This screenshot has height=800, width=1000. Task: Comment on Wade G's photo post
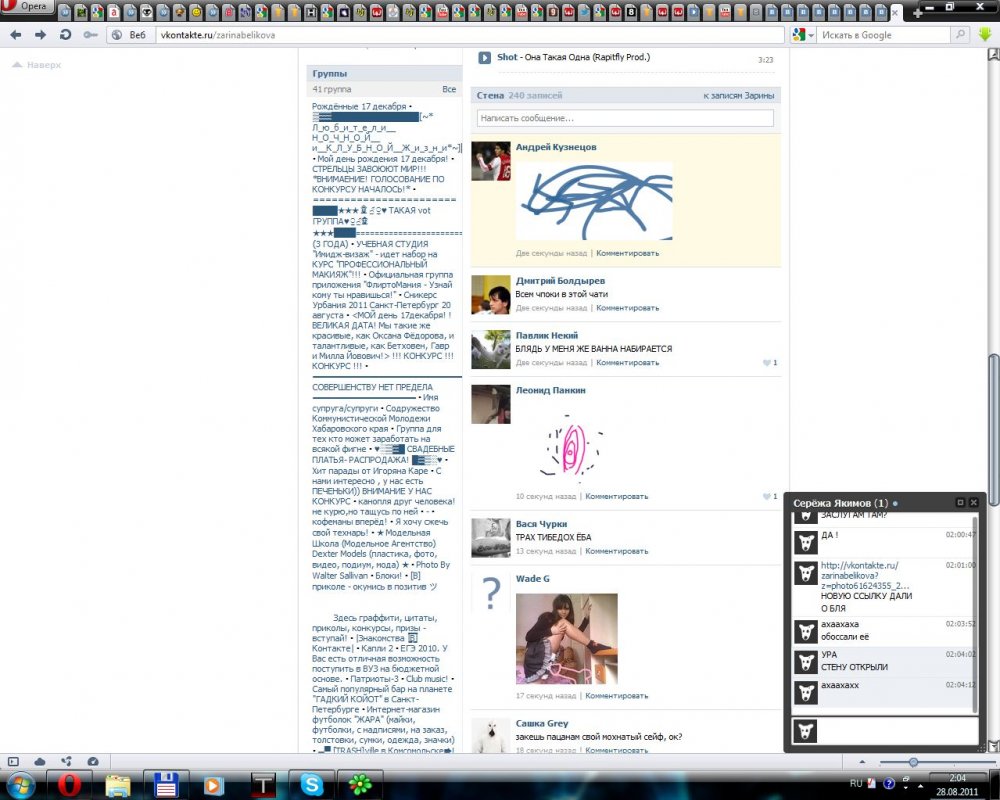coord(617,696)
